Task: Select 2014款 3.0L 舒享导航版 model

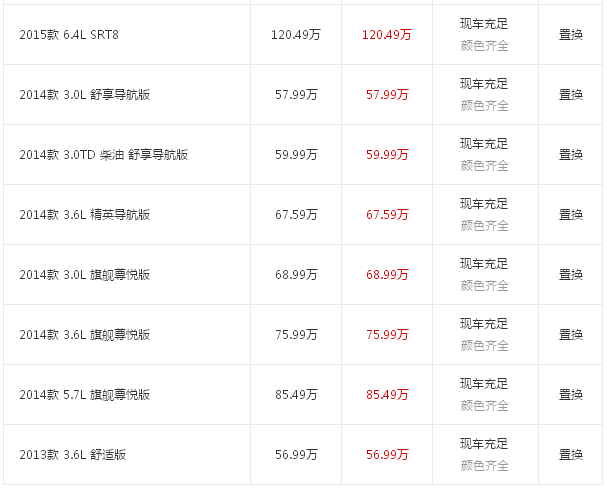Action: 85,95
